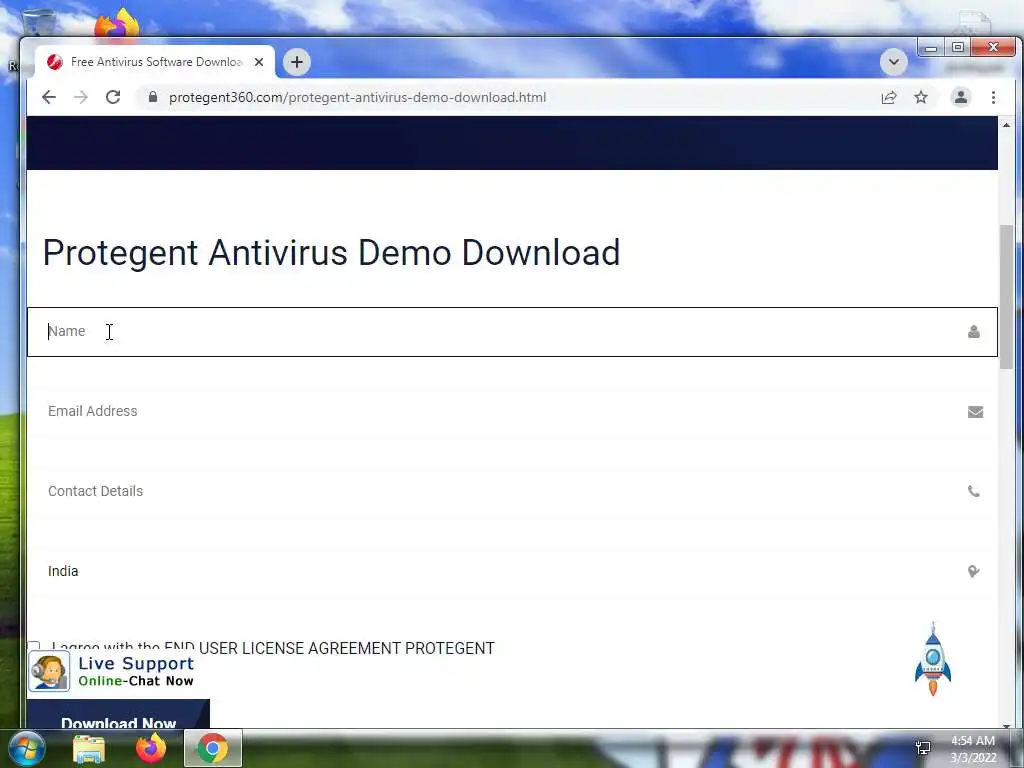Screen dimensions: 1024x768
Task: Launch Firefox from the taskbar
Action: click(x=151, y=748)
